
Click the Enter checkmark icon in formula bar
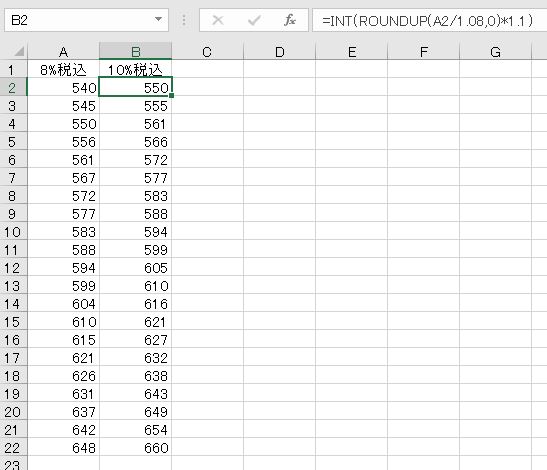[254, 20]
